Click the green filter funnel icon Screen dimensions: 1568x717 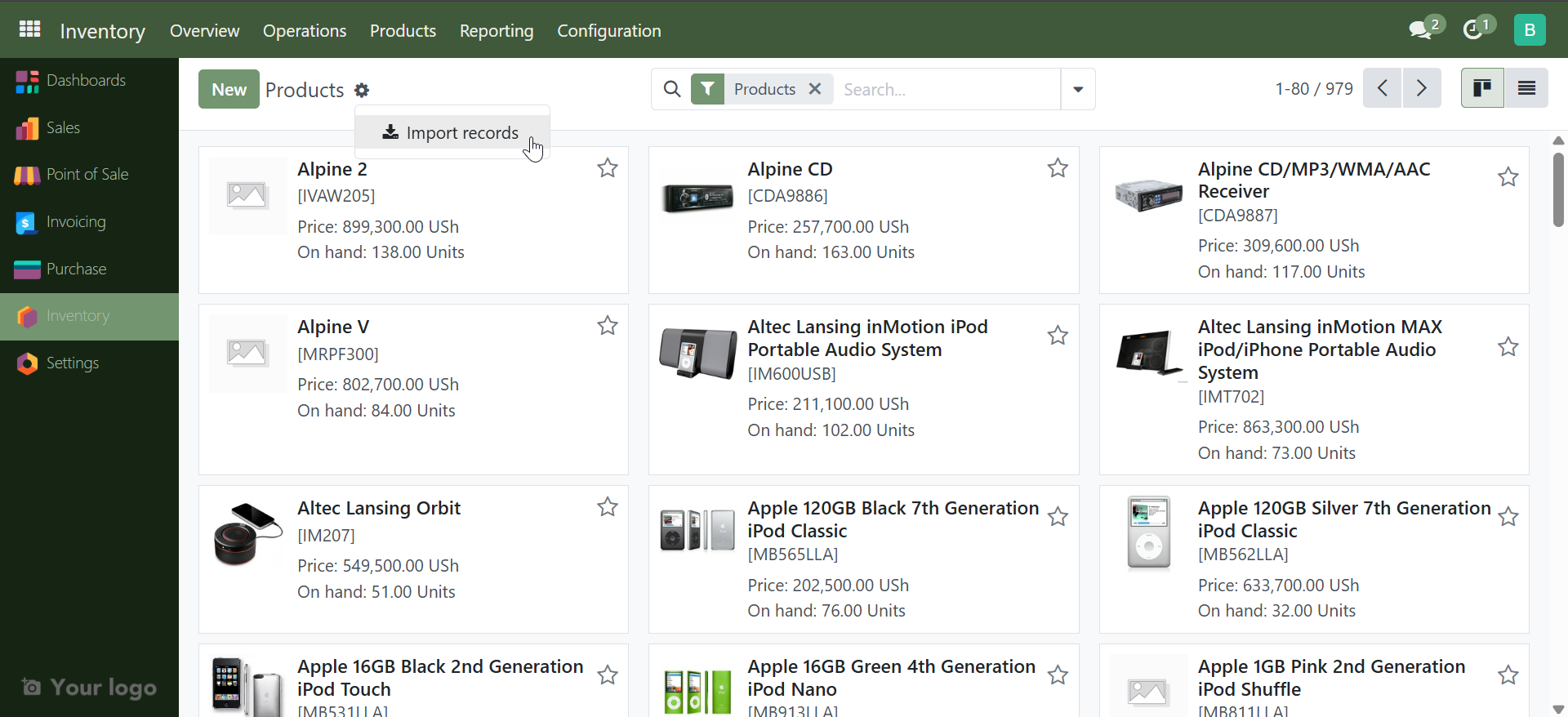[x=708, y=89]
